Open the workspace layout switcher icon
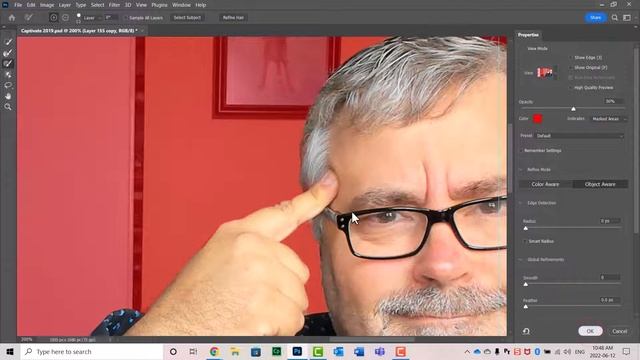The width and height of the screenshot is (640, 360). tap(627, 18)
